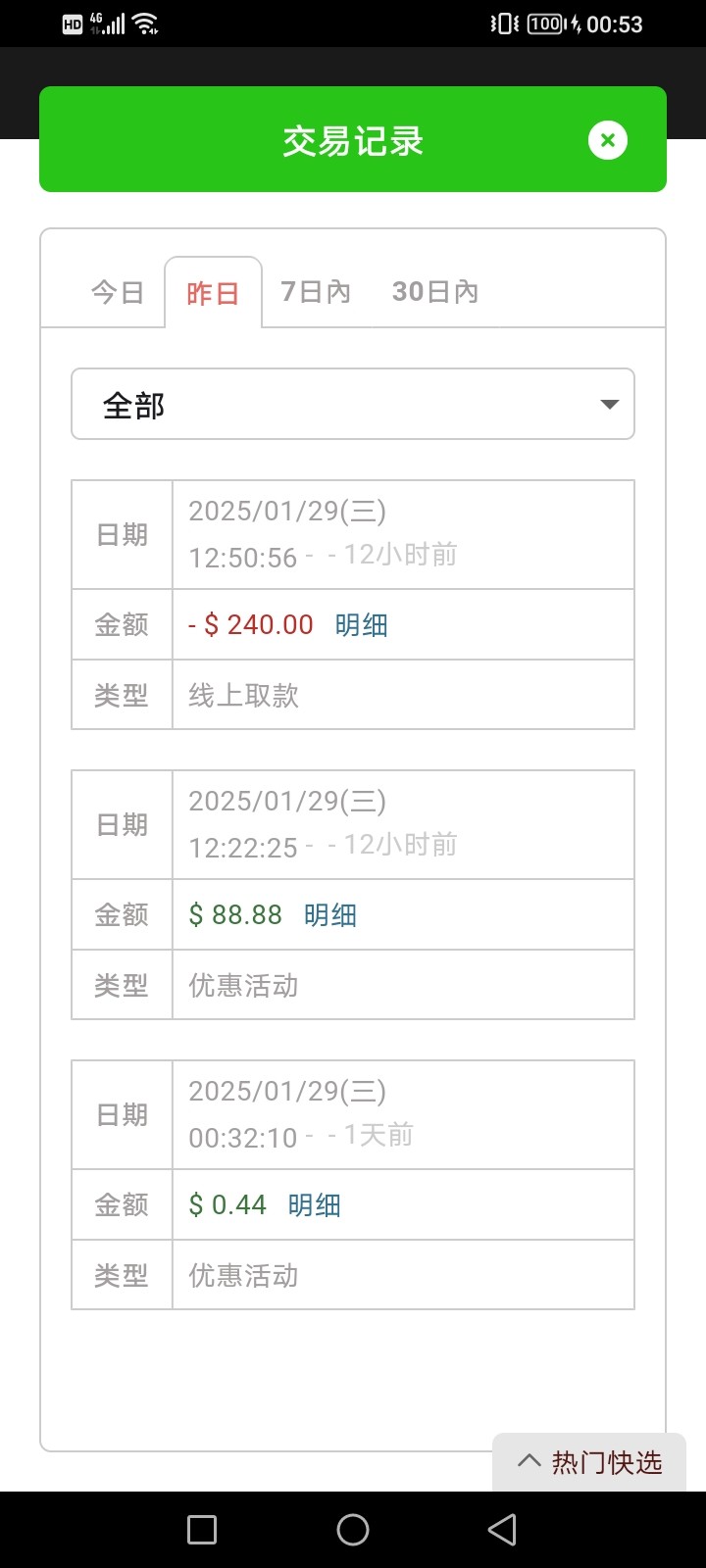This screenshot has width=706, height=1568.
Task: Tap the Android home circle icon
Action: point(353,1530)
